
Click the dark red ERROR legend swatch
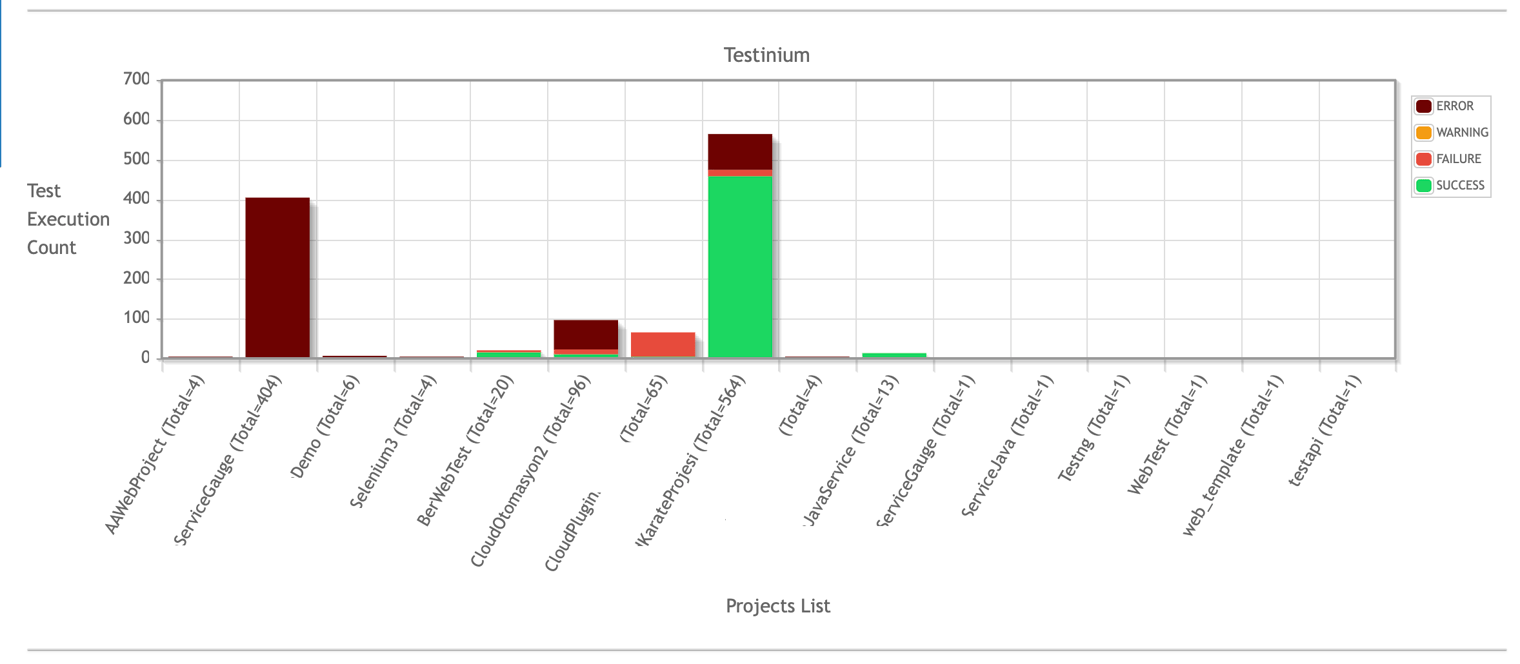coord(1424,106)
